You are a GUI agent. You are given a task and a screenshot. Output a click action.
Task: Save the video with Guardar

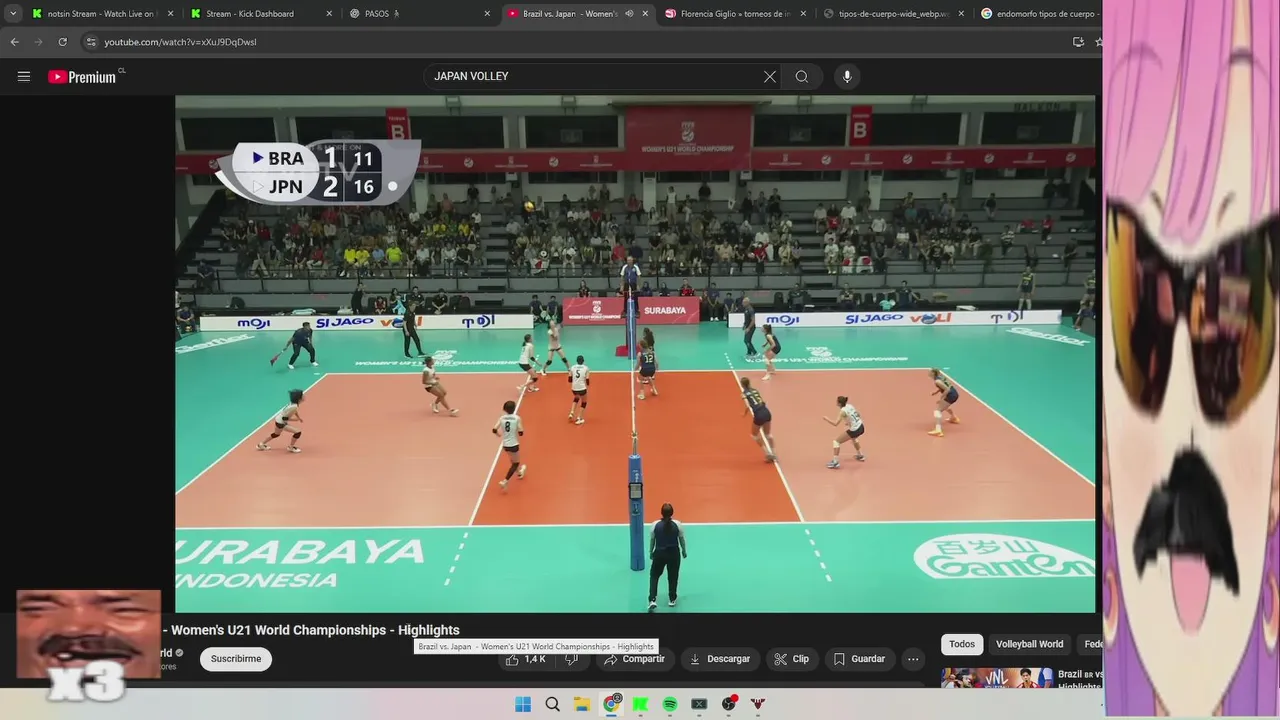point(859,659)
